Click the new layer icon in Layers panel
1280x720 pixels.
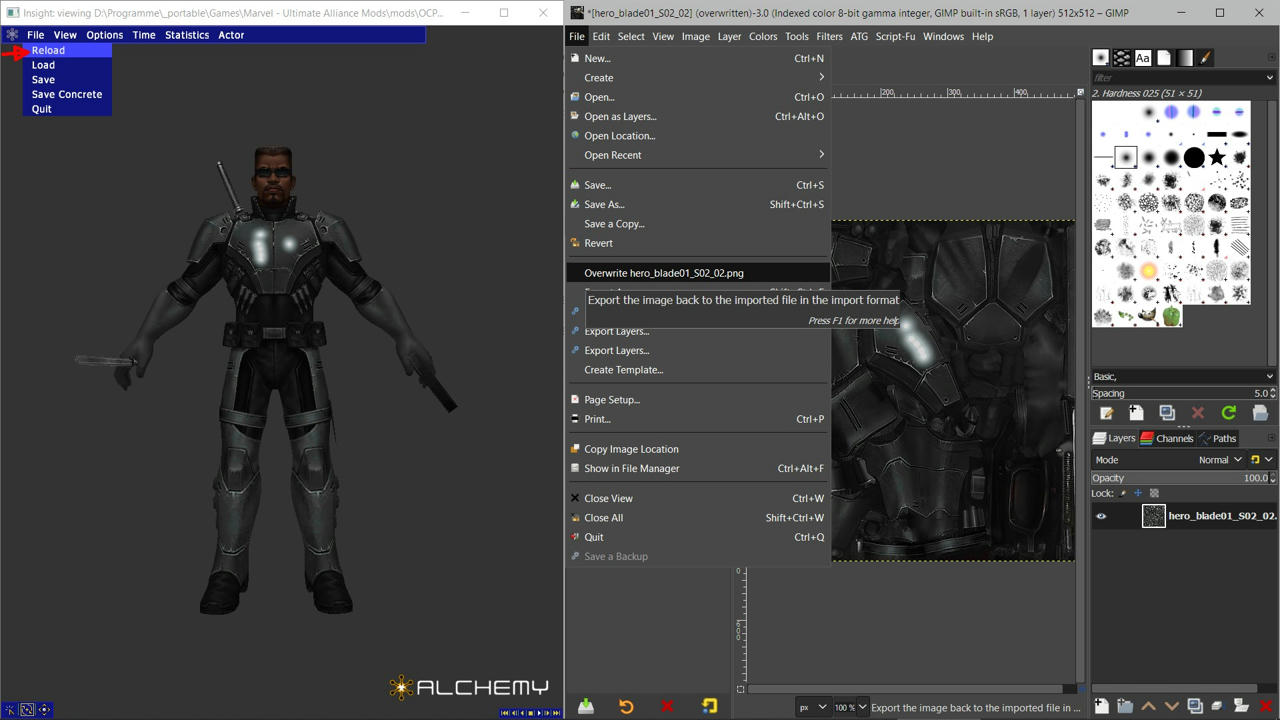click(x=1101, y=707)
